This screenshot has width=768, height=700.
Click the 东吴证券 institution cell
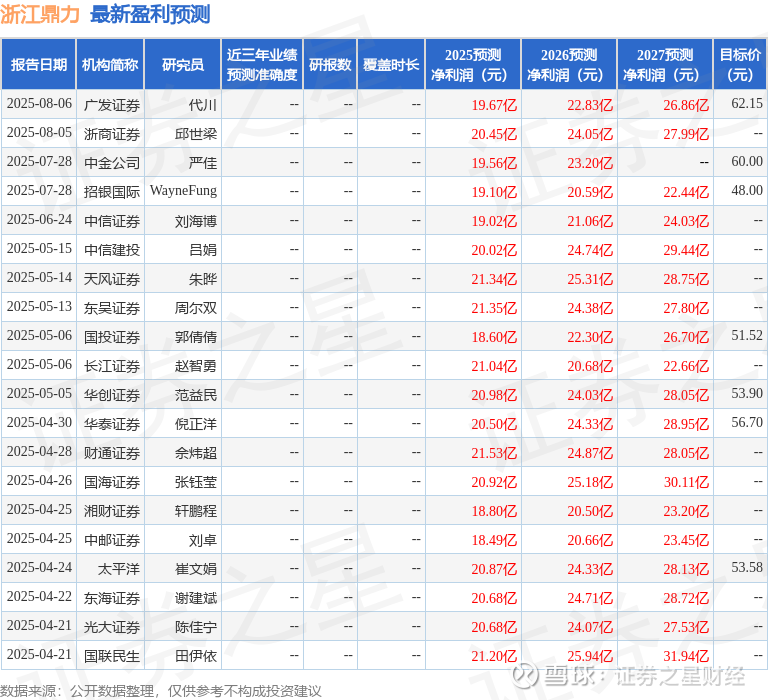tap(112, 308)
